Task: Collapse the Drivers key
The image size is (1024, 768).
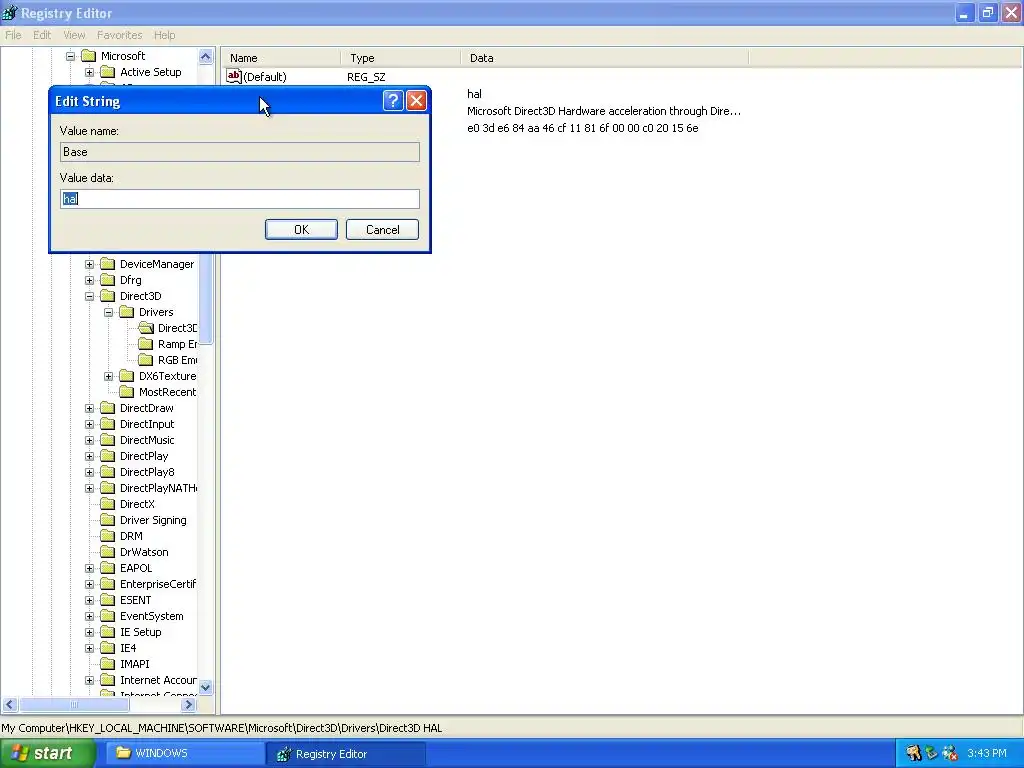Action: tap(108, 312)
